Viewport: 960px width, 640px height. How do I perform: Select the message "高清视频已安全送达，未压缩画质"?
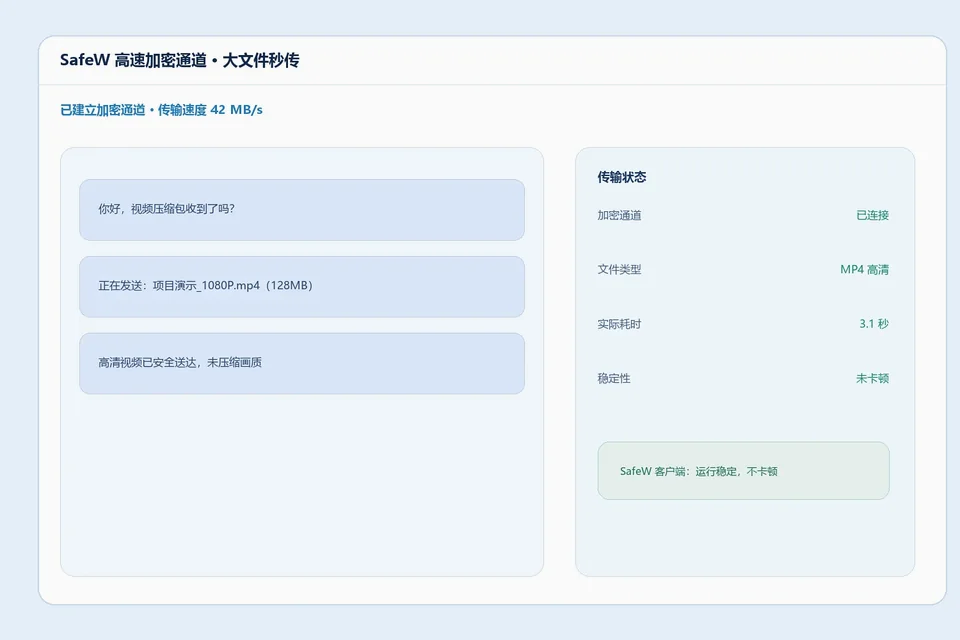[x=302, y=363]
